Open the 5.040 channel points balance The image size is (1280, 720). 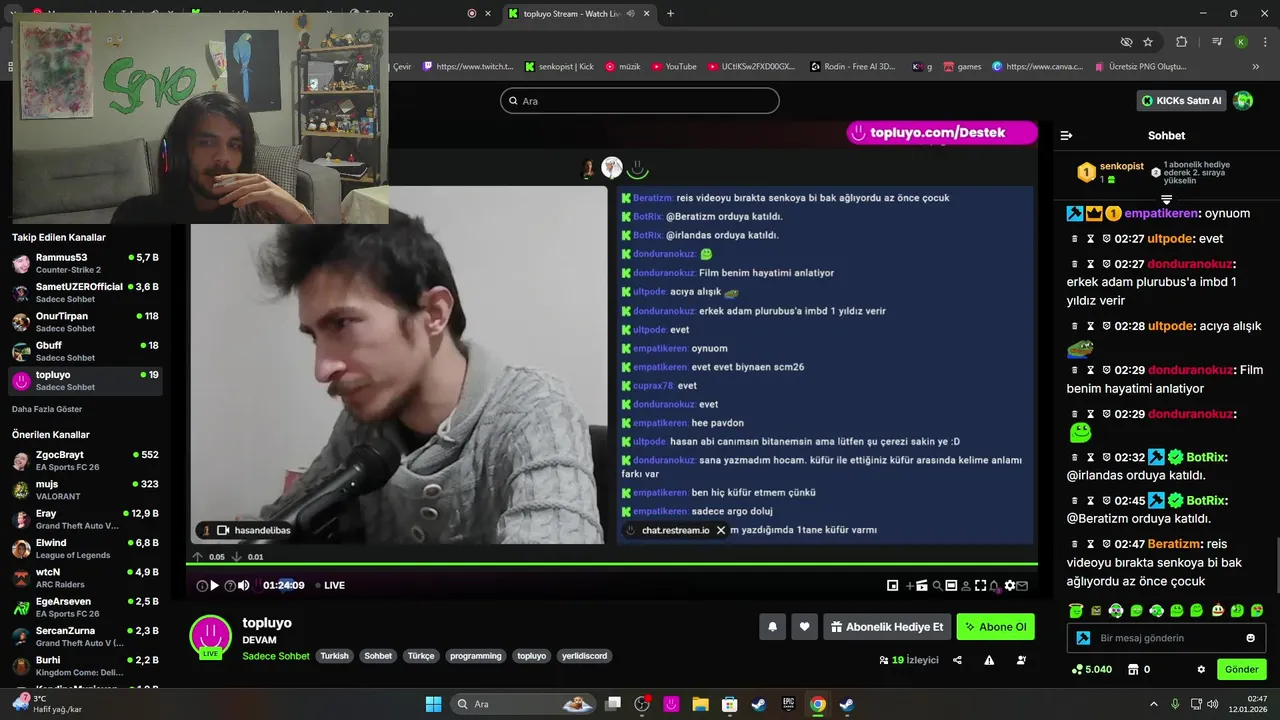[1091, 669]
